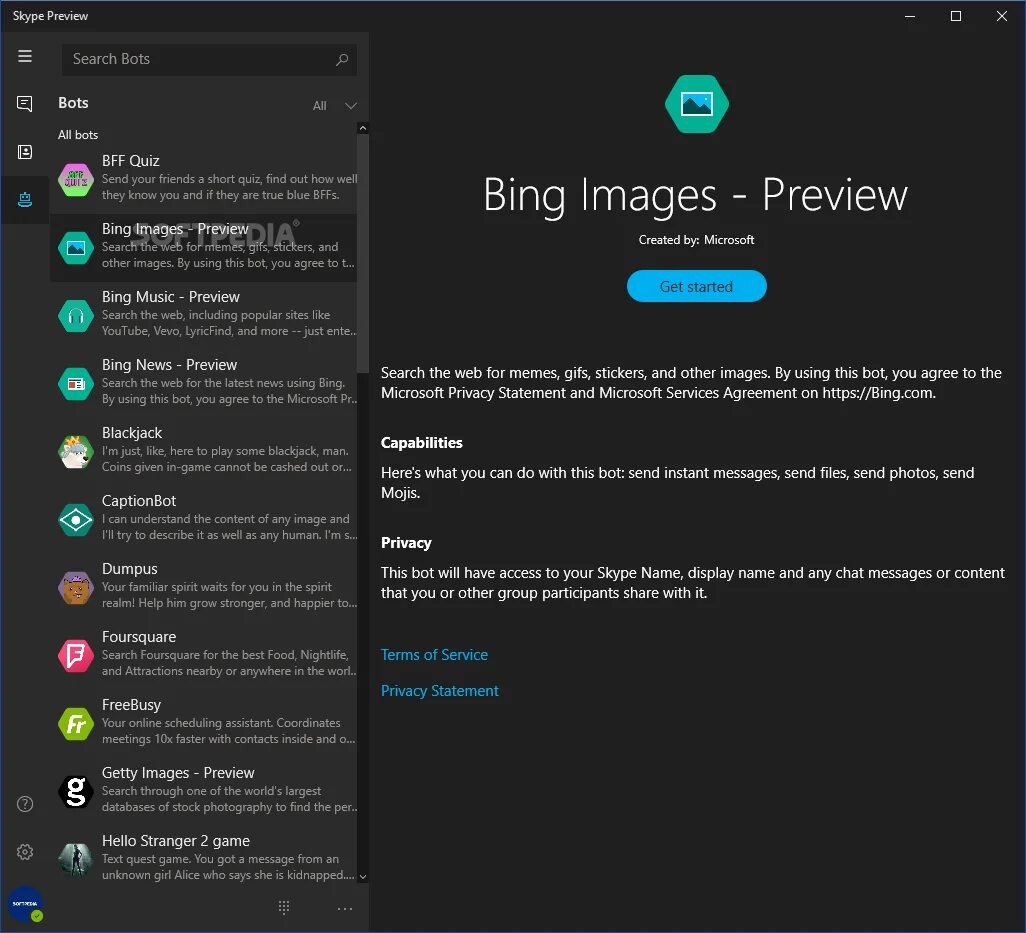Click the search magnifier icon

click(342, 60)
